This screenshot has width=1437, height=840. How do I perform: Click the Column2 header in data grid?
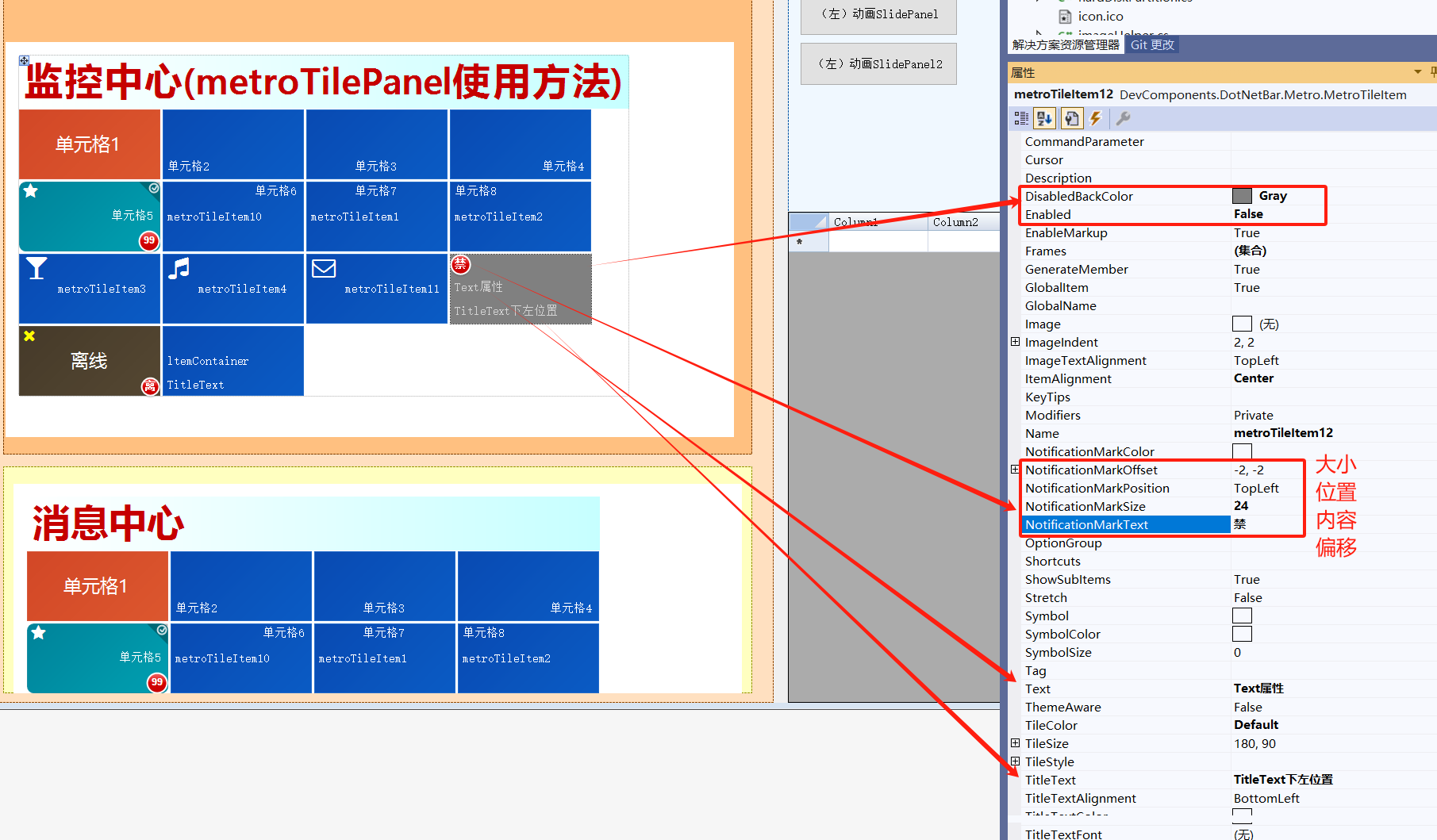pos(964,222)
